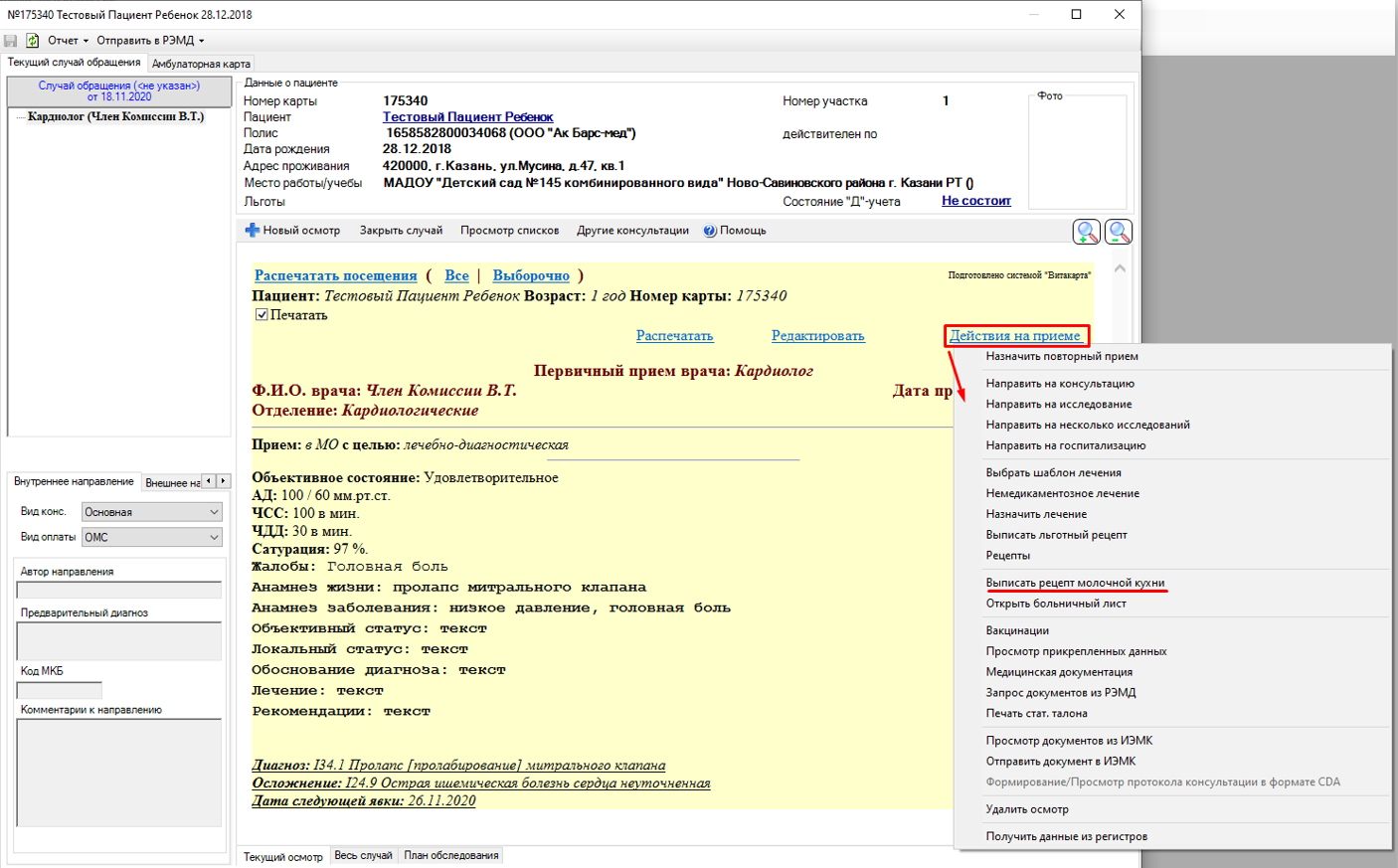Screen dimensions: 1398x868
Task: Click the grey save (floppy disk) icon
Action: coord(11,41)
